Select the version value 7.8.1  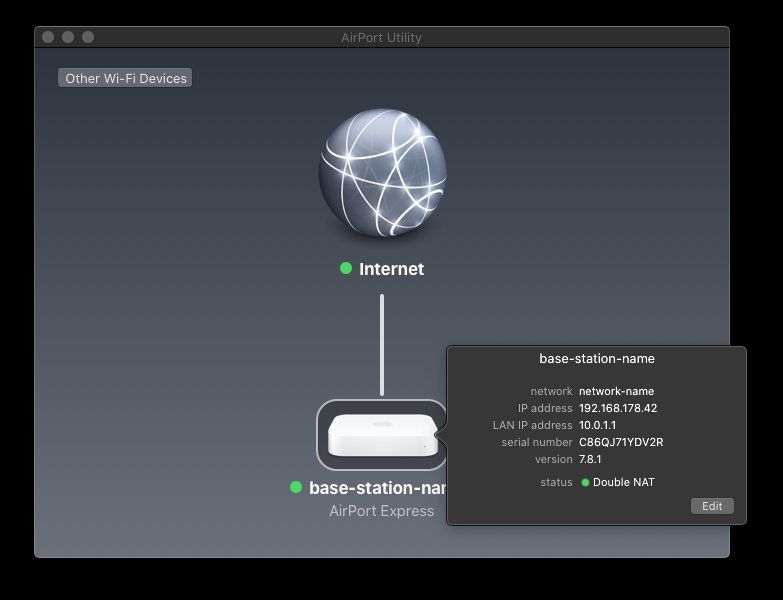590,459
